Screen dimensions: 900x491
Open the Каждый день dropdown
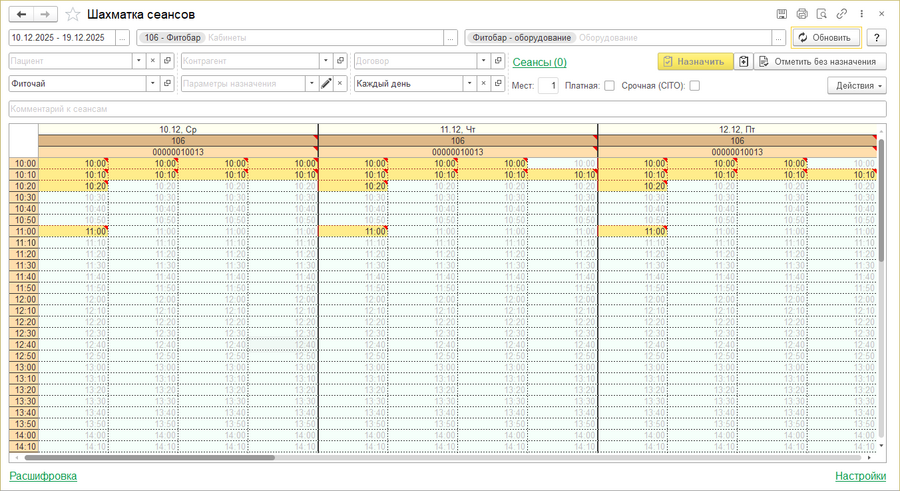[x=470, y=84]
